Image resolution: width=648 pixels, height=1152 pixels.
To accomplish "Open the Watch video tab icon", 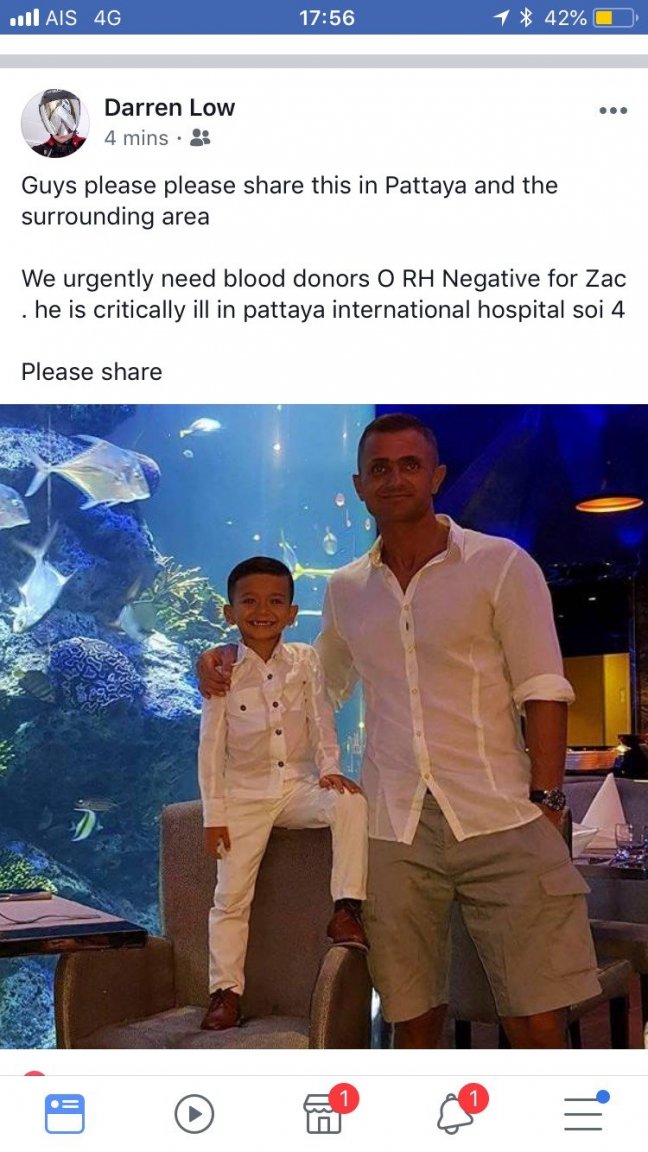I will 194,1114.
